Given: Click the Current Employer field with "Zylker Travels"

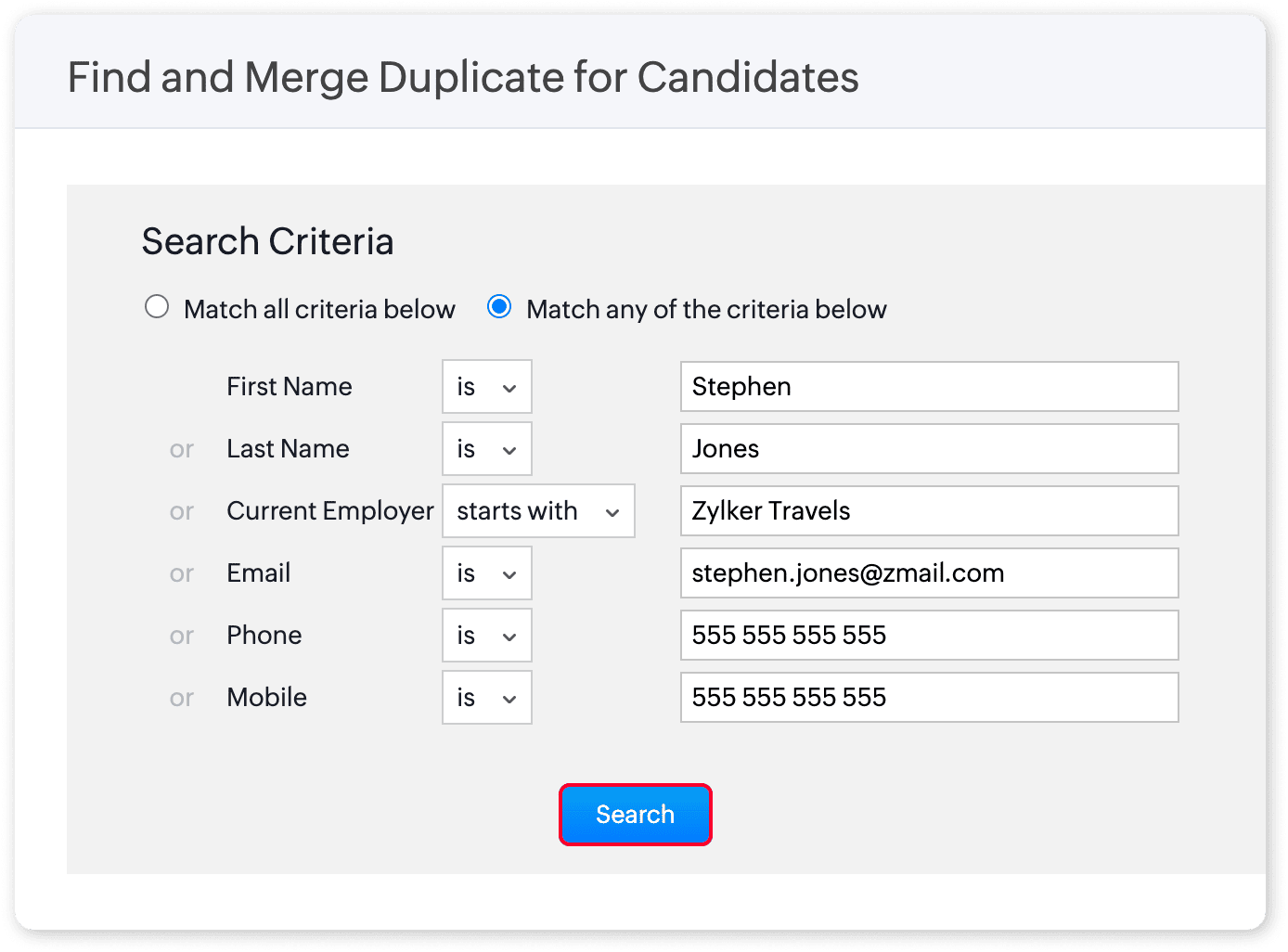Looking at the screenshot, I should coord(928,510).
